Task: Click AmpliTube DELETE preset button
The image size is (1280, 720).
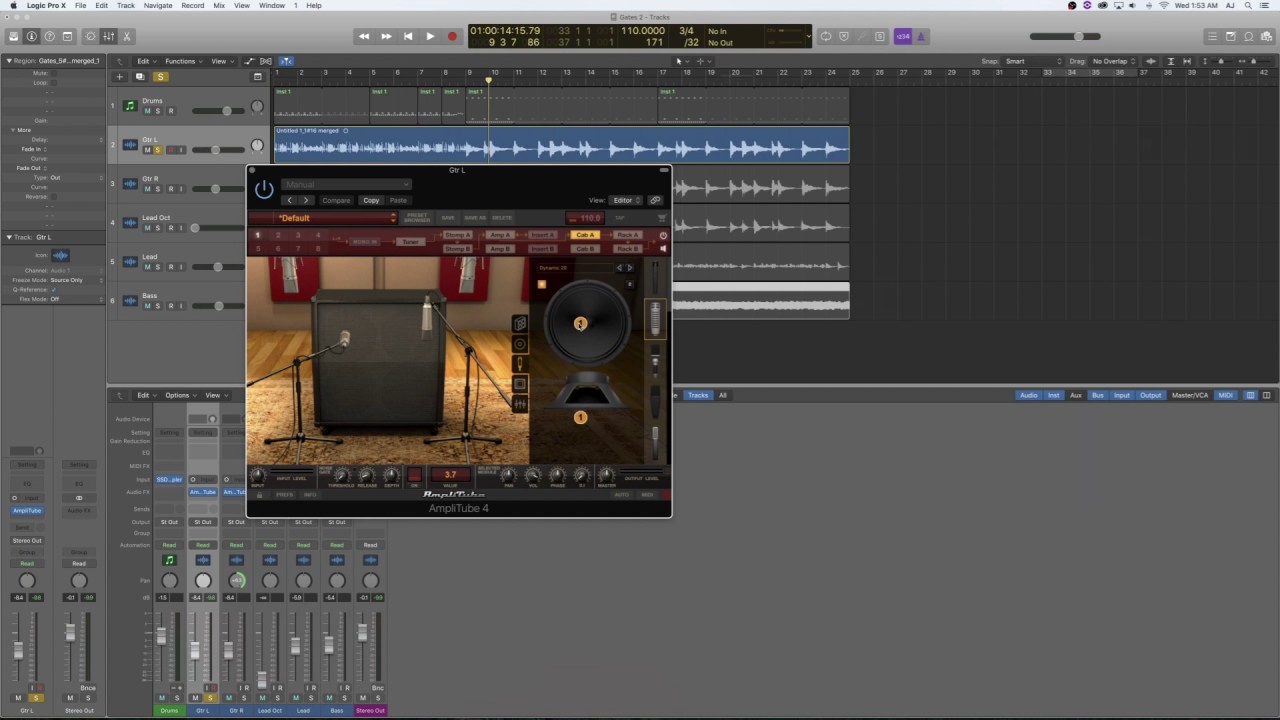Action: (x=502, y=218)
